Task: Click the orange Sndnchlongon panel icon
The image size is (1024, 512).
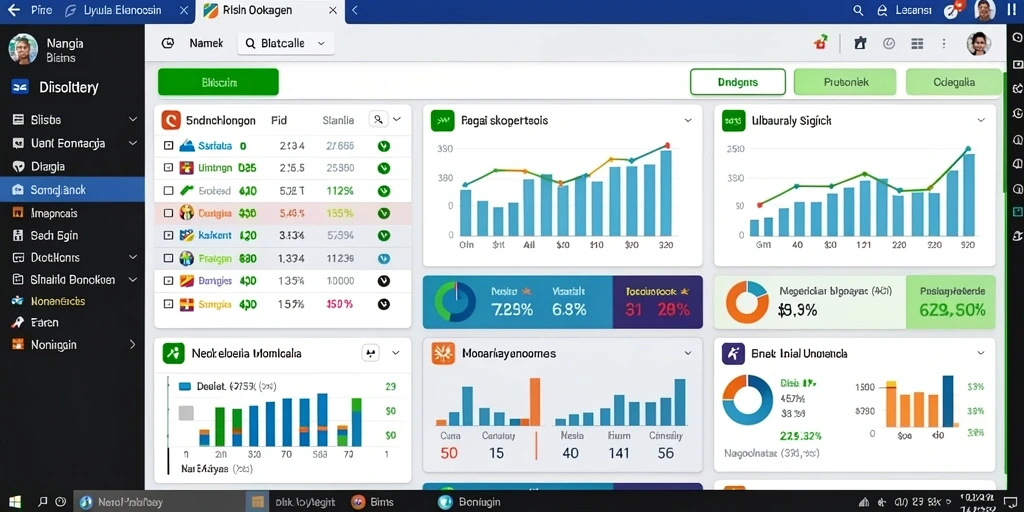Action: point(170,120)
